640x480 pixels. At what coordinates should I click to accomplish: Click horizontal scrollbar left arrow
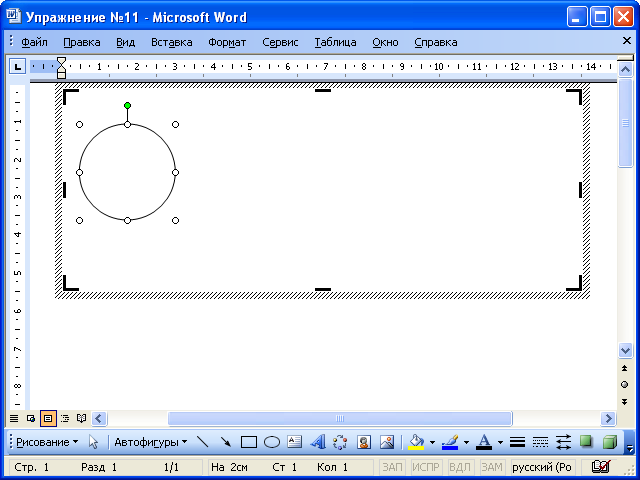pyautogui.click(x=99, y=418)
